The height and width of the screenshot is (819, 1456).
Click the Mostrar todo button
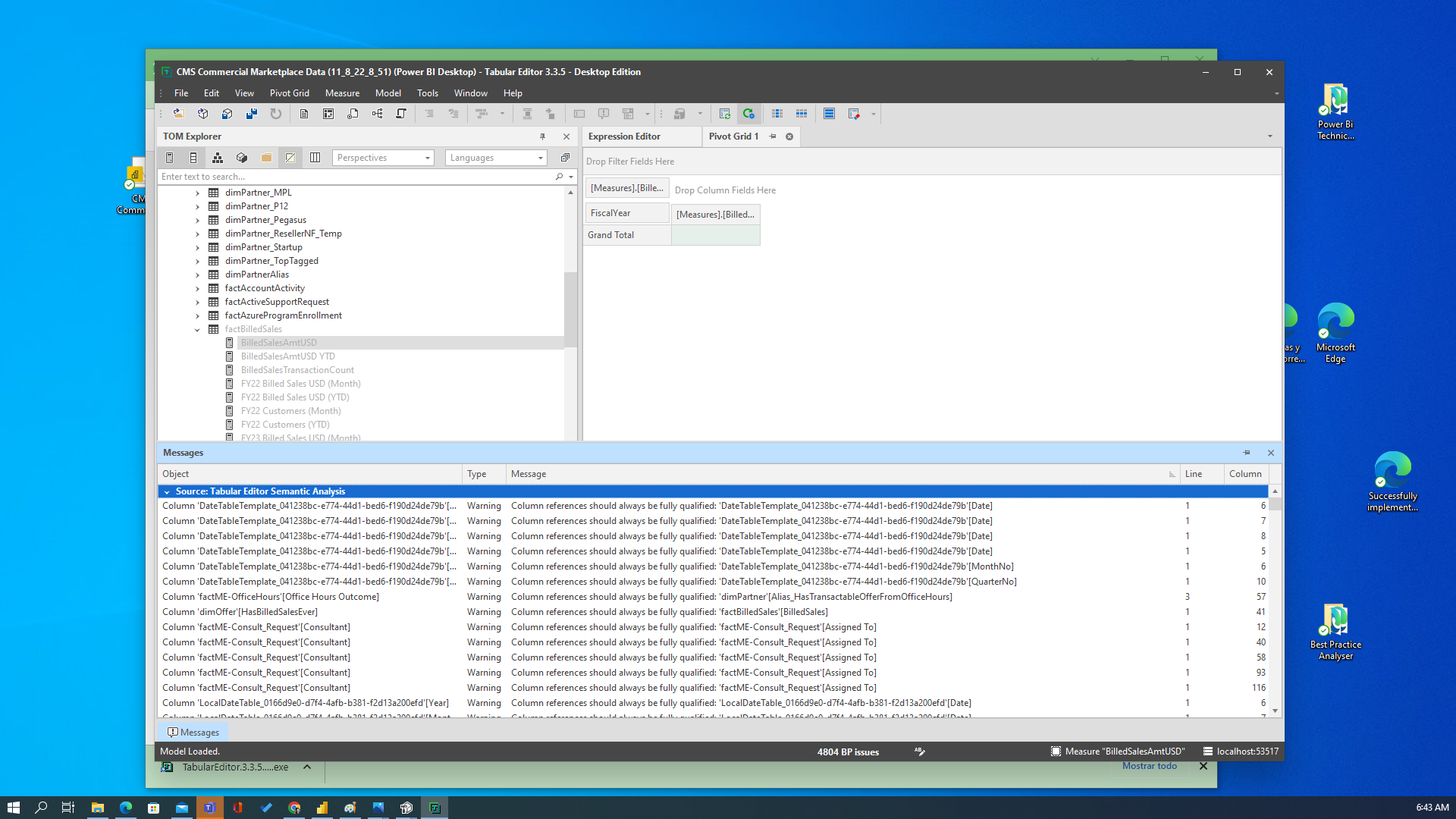[x=1149, y=766]
